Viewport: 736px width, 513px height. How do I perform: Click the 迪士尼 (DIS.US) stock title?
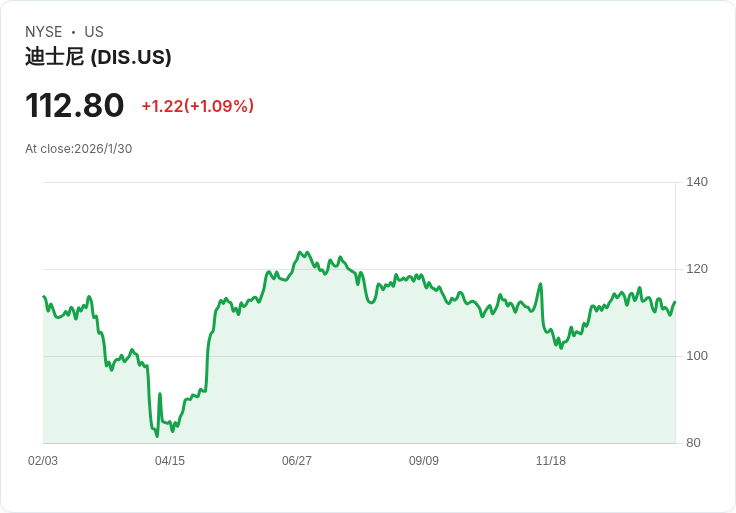coord(98,58)
